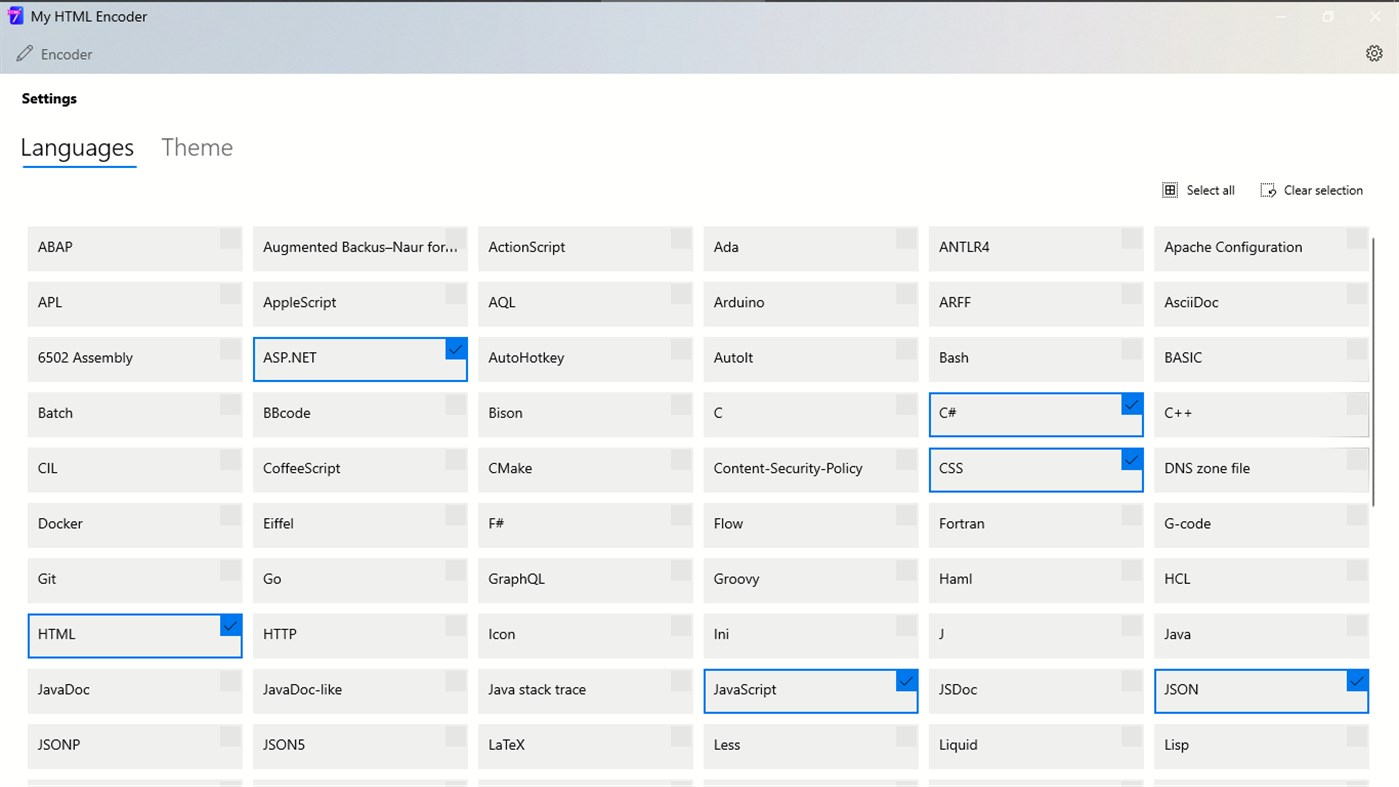Uncheck the JavaScript checkbox
1399x787 pixels.
(906, 681)
